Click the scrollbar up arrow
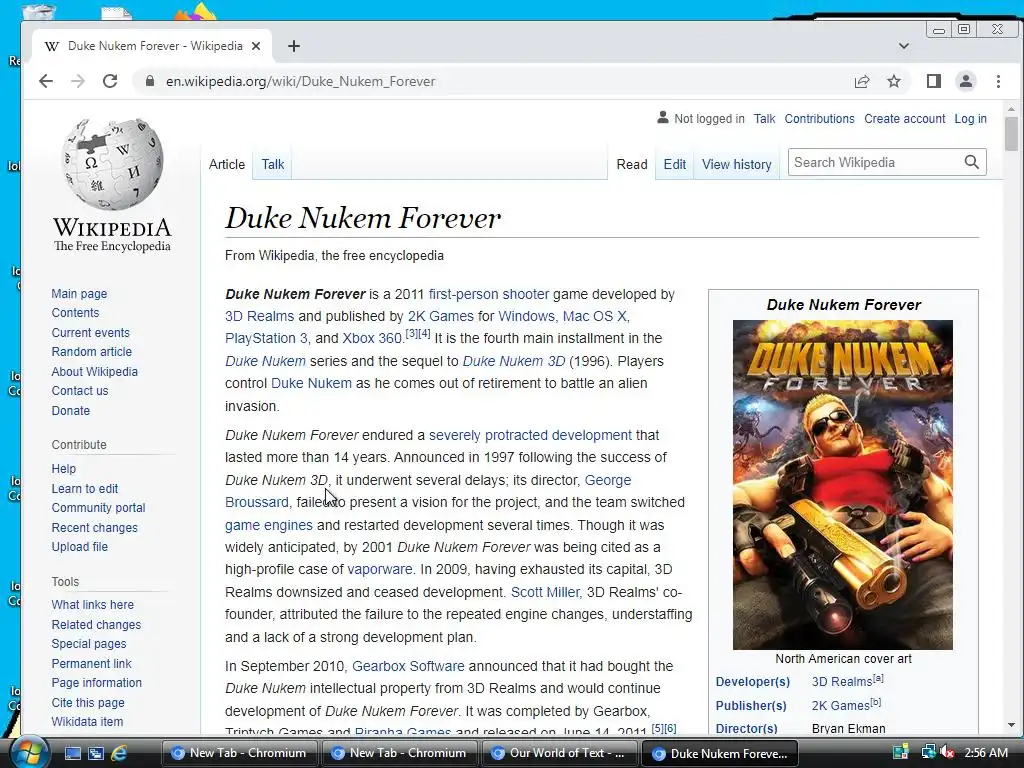Viewport: 1024px width, 768px height. pos(1011,109)
